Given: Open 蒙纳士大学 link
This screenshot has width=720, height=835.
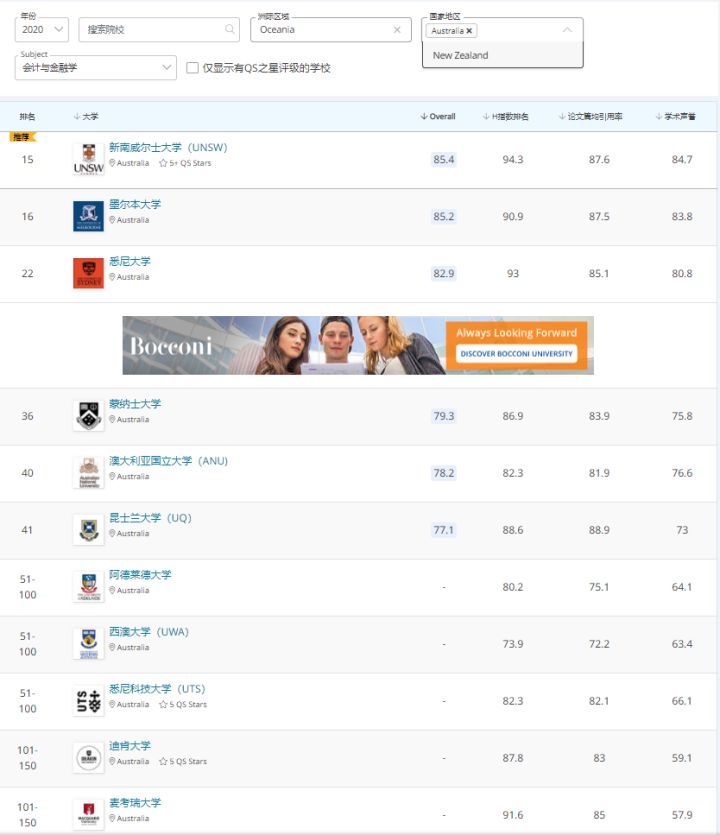Looking at the screenshot, I should (x=135, y=404).
